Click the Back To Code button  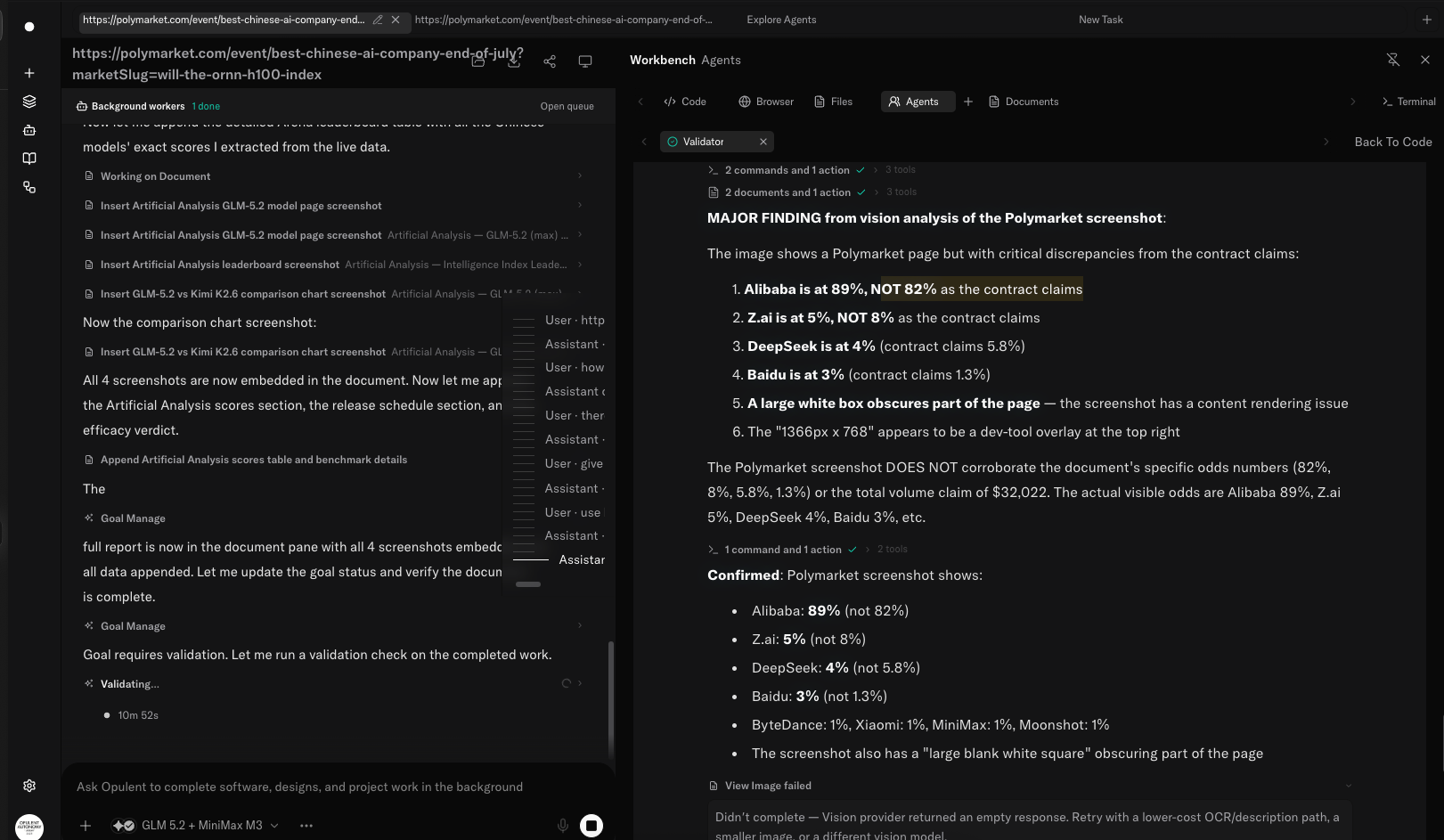pos(1393,142)
